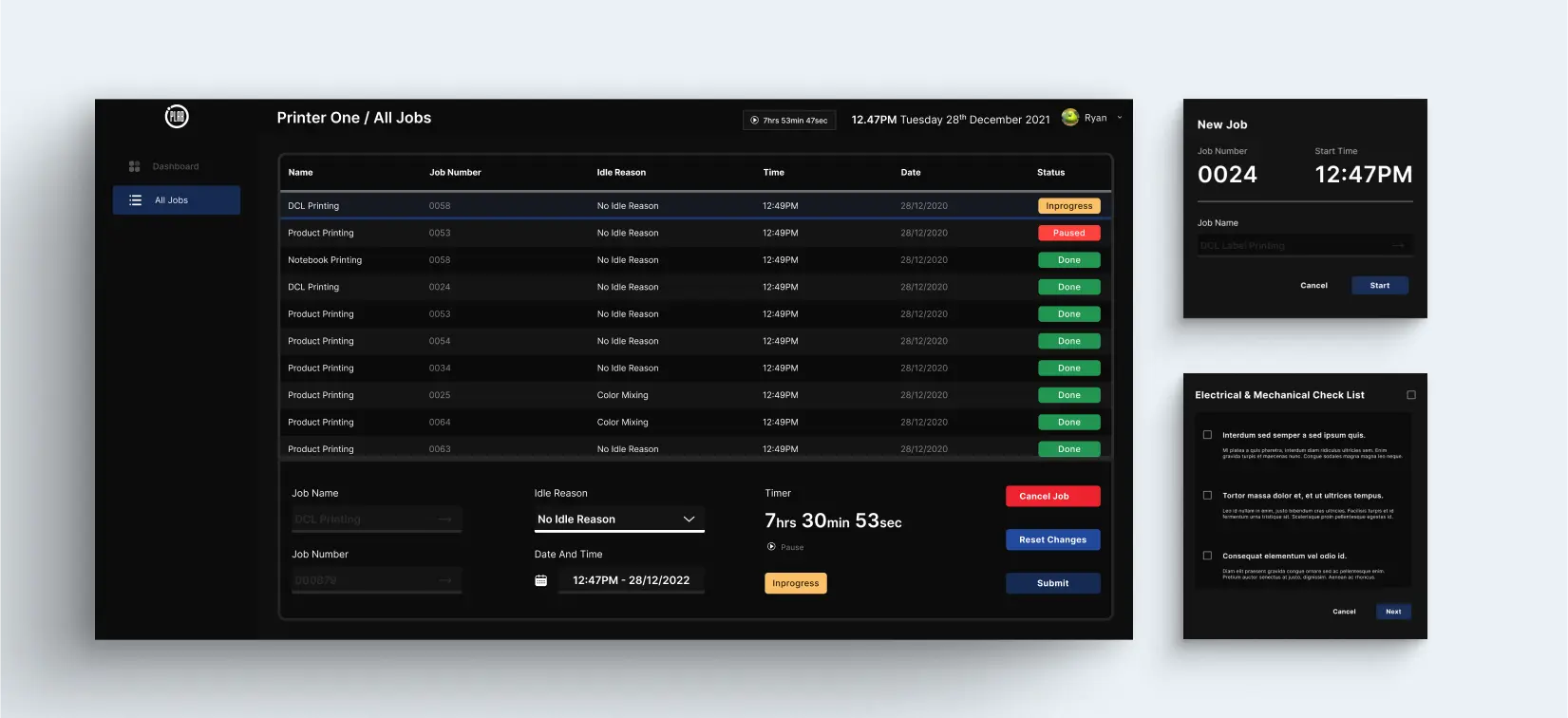Click the red Paused status badge
This screenshot has height=718, width=1568.
pos(1069,233)
